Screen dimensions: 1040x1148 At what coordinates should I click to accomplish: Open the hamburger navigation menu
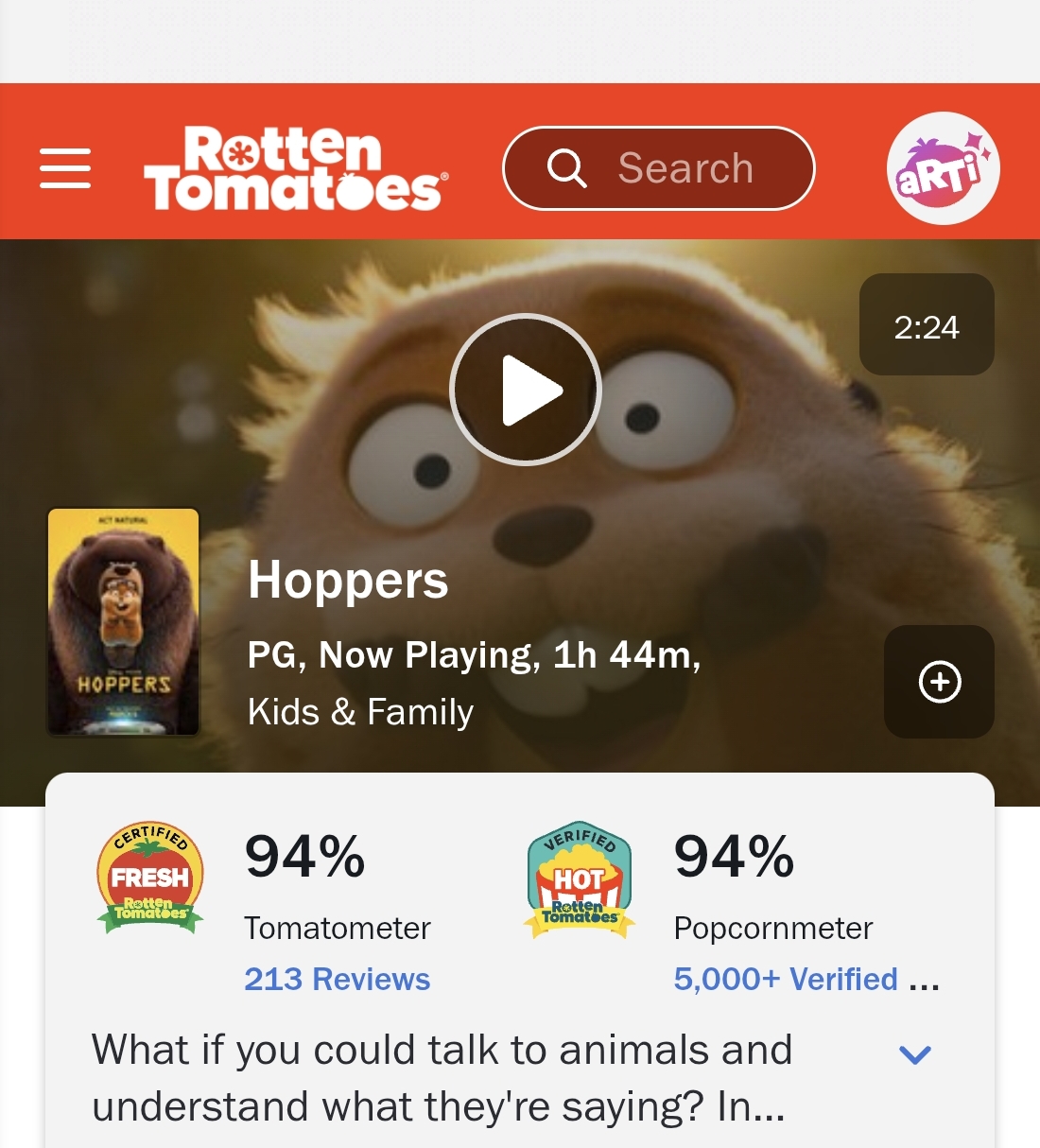(65, 168)
